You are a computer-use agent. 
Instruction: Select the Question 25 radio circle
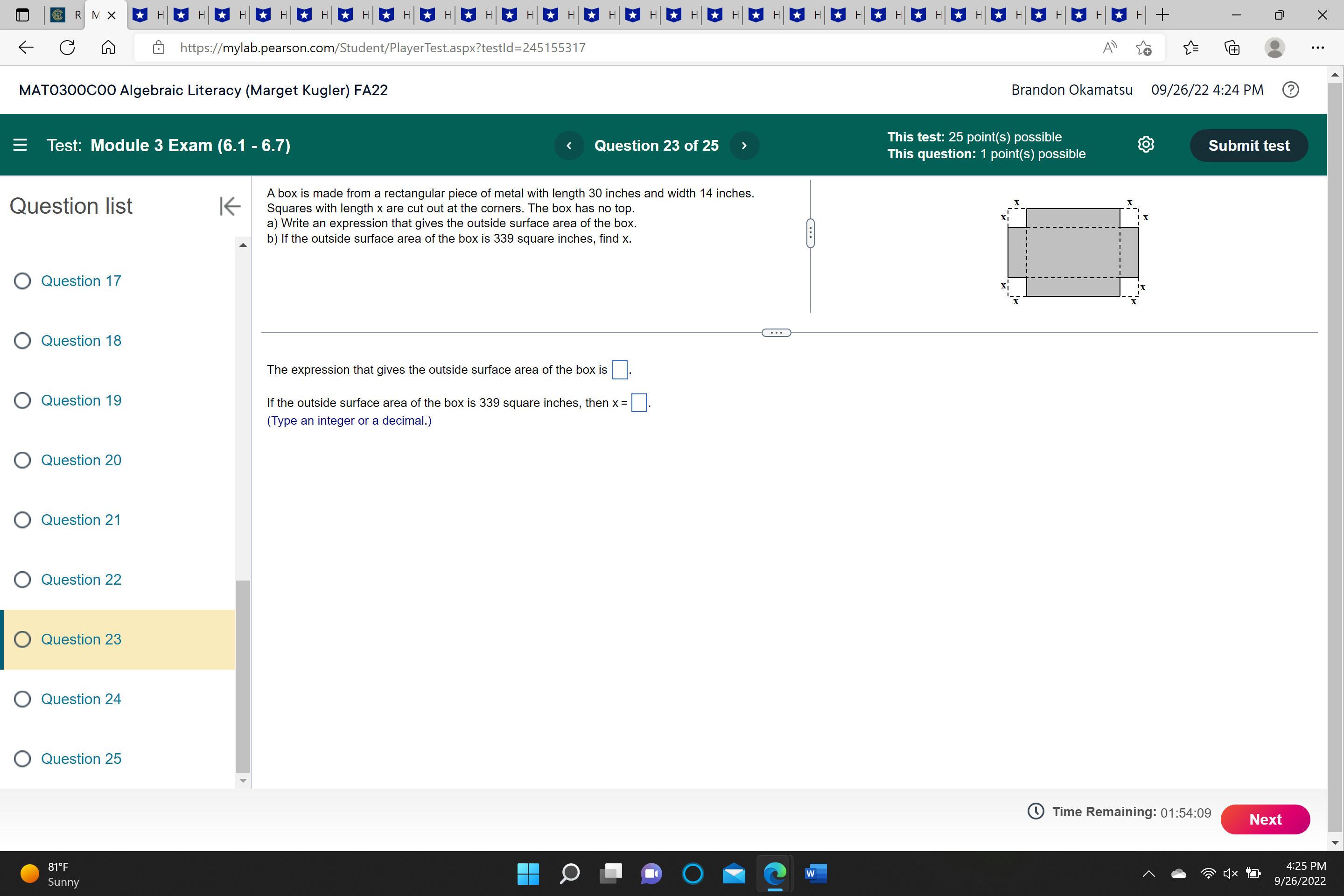pyautogui.click(x=22, y=759)
